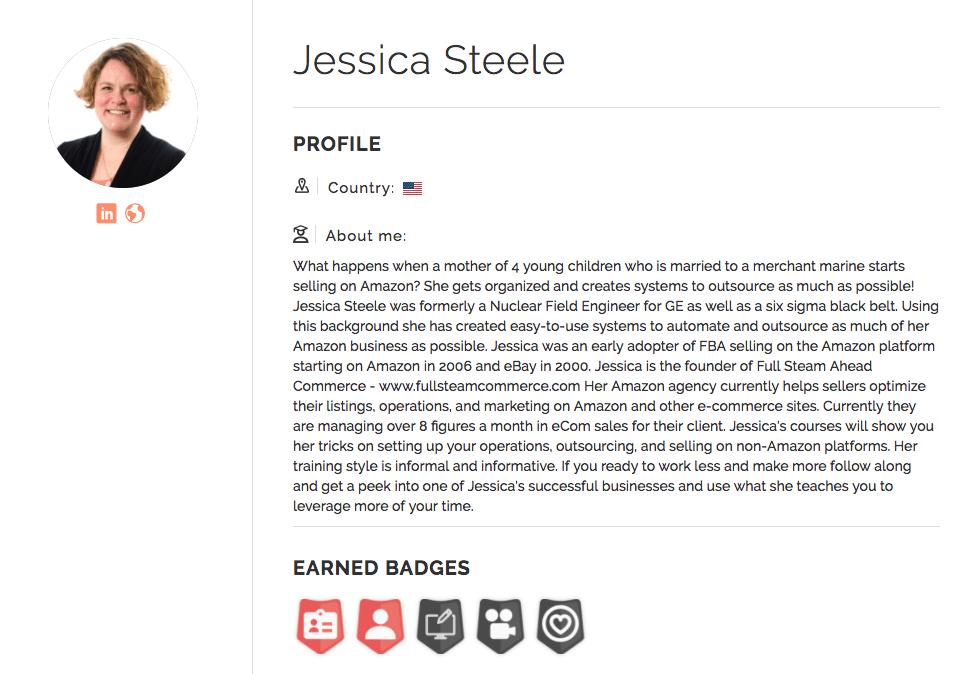Select the red user silhouette badge
This screenshot has width=968, height=674.
point(380,625)
